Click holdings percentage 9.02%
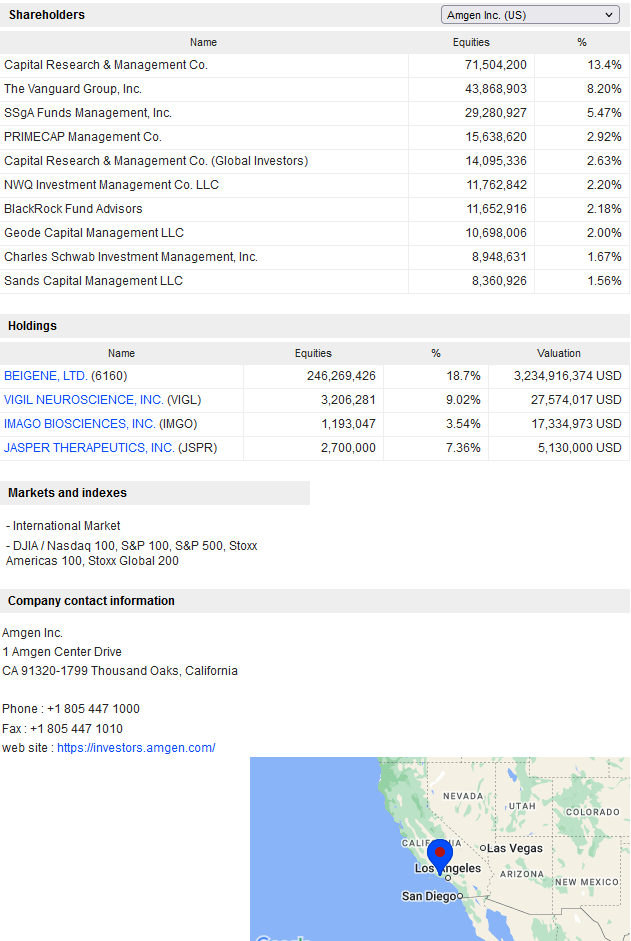 463,400
